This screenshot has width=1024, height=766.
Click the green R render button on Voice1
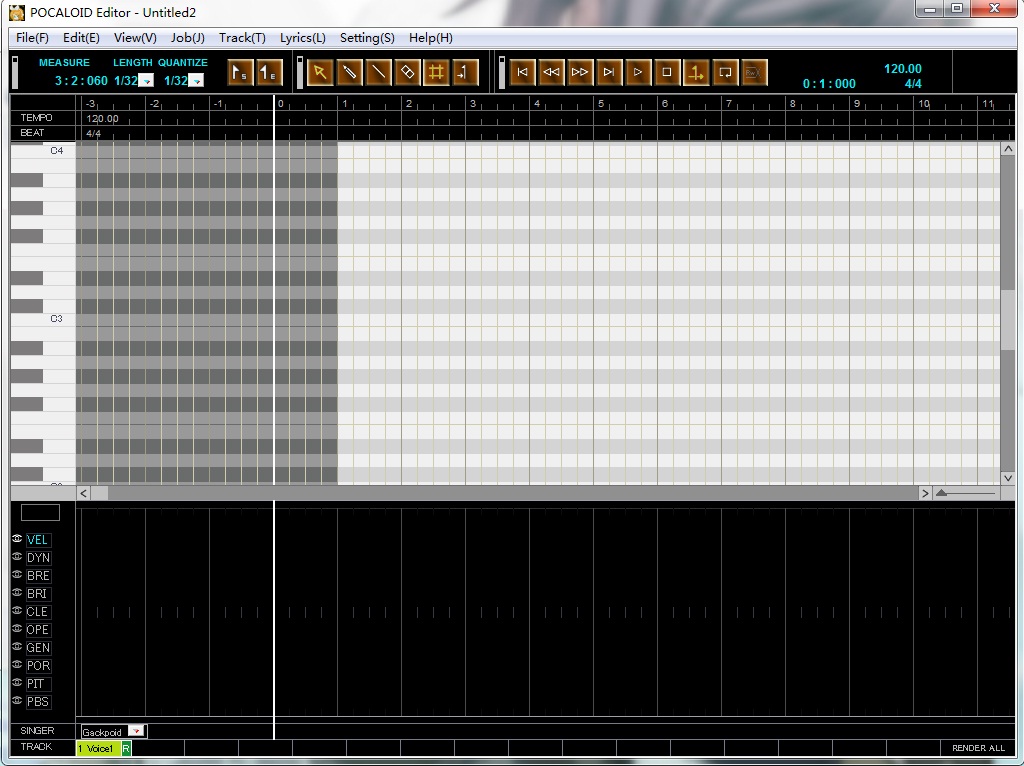coord(126,748)
